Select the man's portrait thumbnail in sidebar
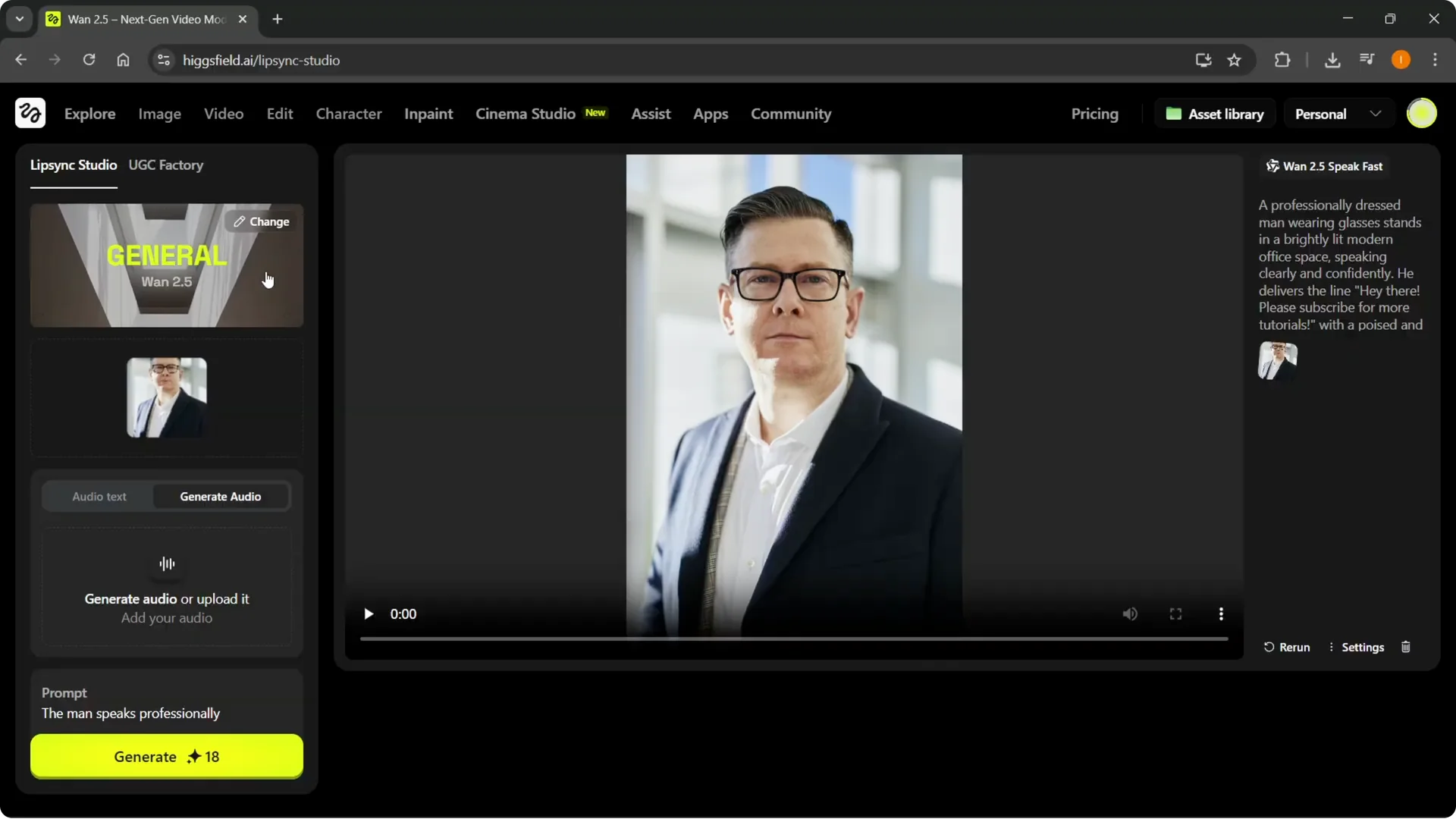Image resolution: width=1456 pixels, height=819 pixels. (165, 397)
